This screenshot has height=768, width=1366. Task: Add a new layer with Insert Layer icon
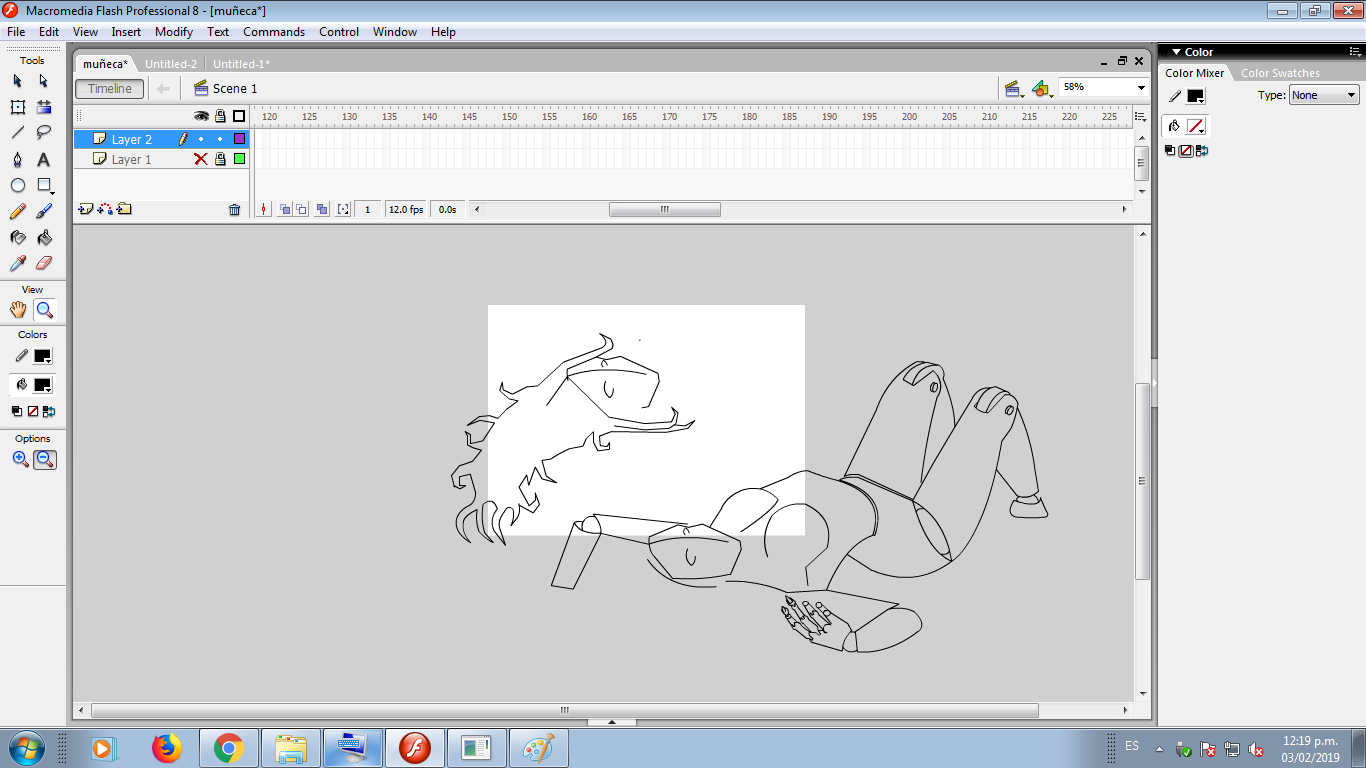tap(86, 210)
